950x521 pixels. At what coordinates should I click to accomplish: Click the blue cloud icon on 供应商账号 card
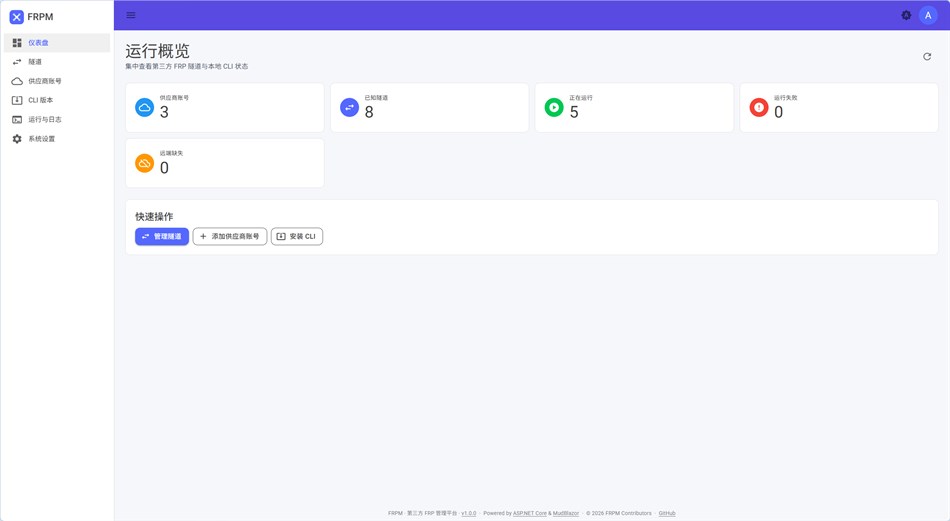click(x=144, y=108)
